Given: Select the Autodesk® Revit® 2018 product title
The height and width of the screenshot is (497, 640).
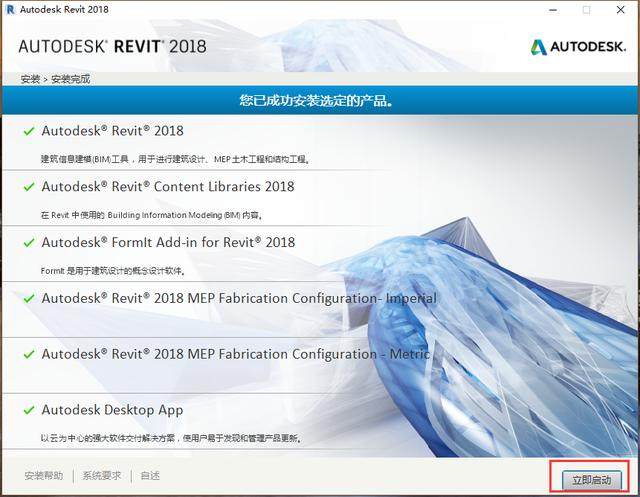Looking at the screenshot, I should point(113,131).
